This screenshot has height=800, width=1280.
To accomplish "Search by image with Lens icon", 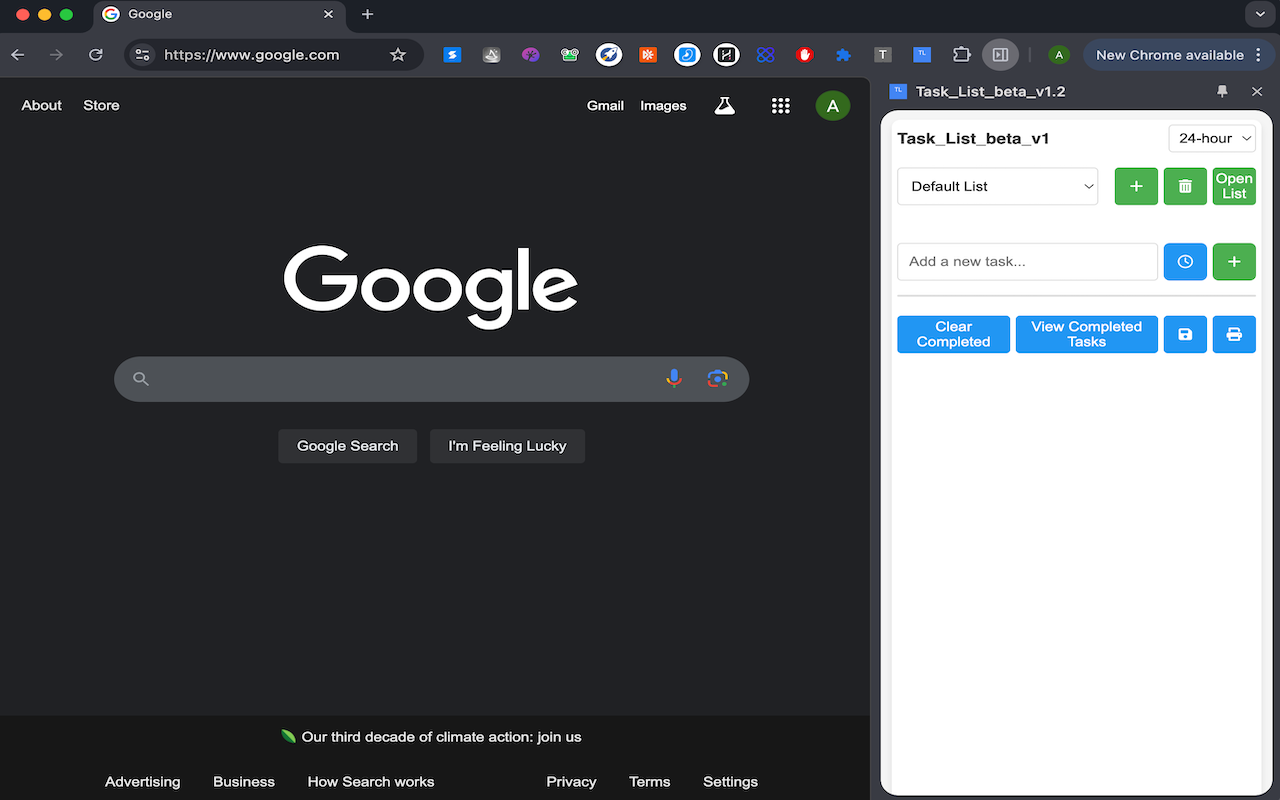I will tap(717, 378).
